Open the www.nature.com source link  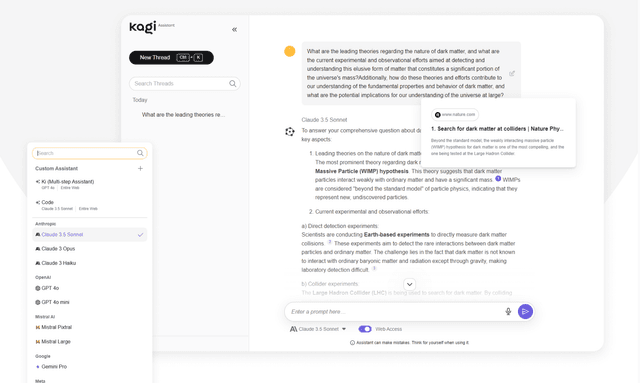pyautogui.click(x=455, y=115)
